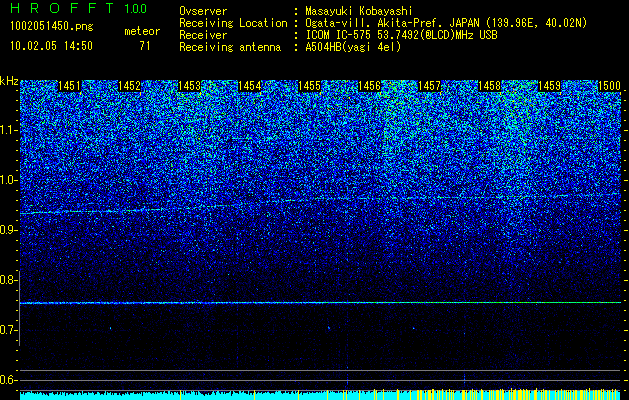Click the 1455 time marker
Screen dimensions: 629x400
309,86
